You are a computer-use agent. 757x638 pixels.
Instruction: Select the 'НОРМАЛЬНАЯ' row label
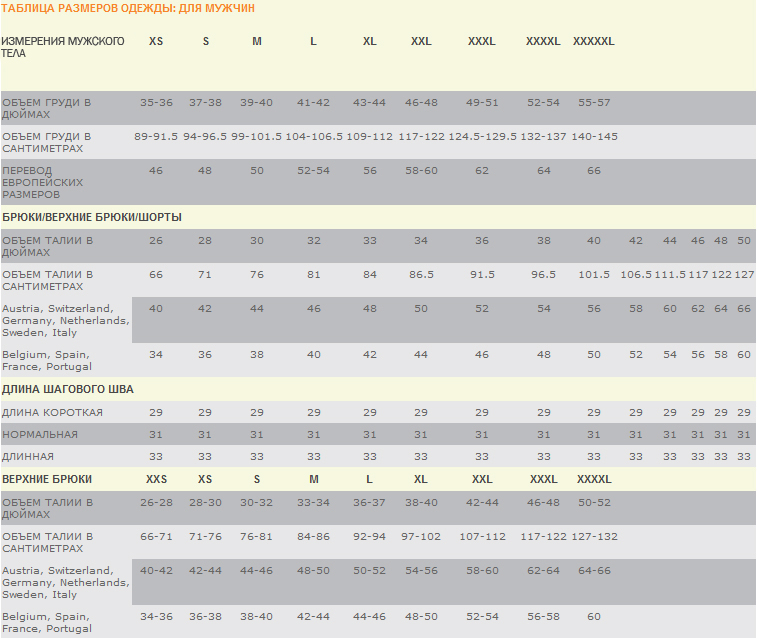[x=40, y=434]
